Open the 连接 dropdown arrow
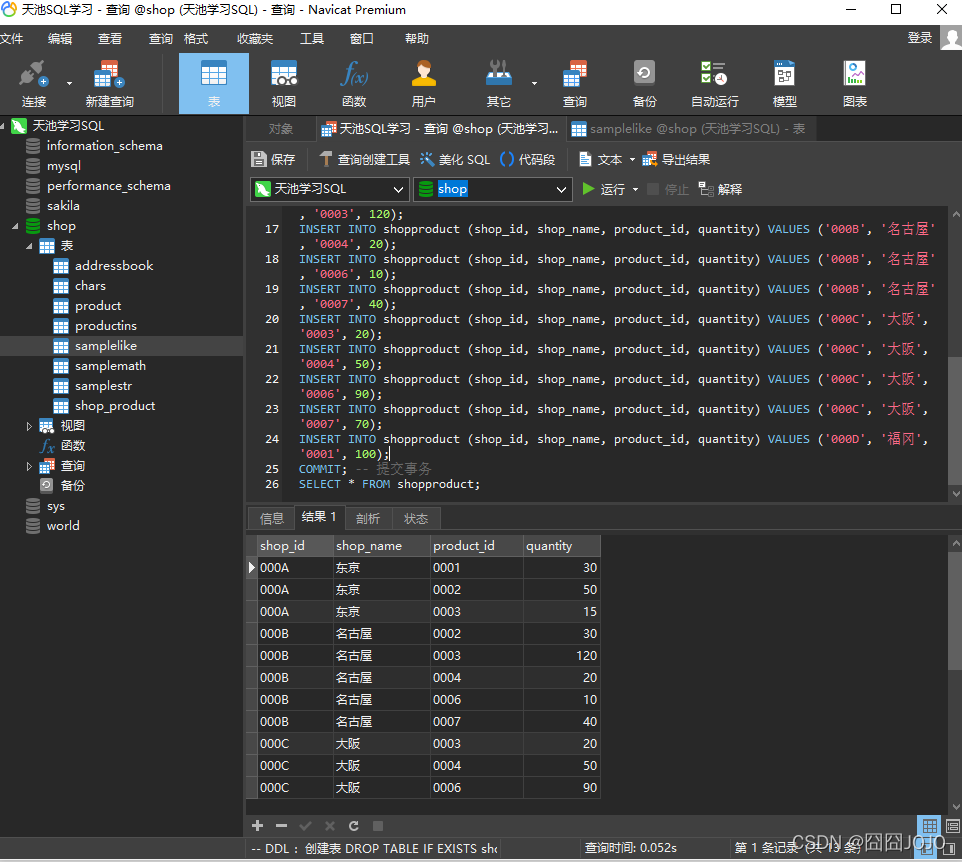 click(69, 83)
